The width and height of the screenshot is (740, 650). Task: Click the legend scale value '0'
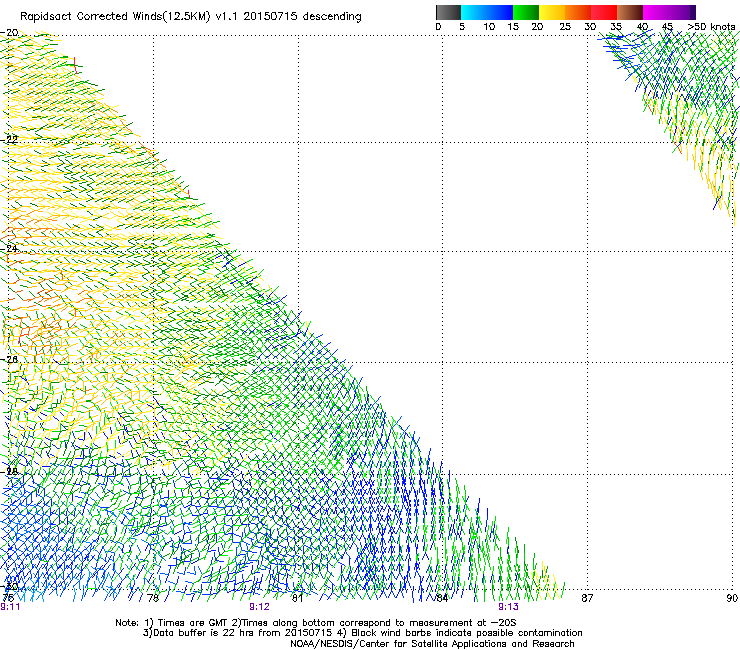[x=438, y=27]
